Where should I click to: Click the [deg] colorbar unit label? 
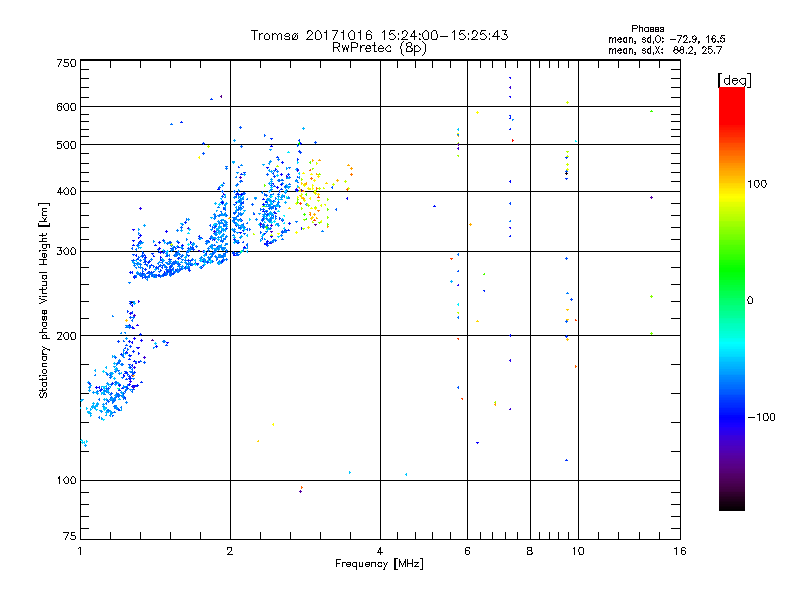(734, 79)
